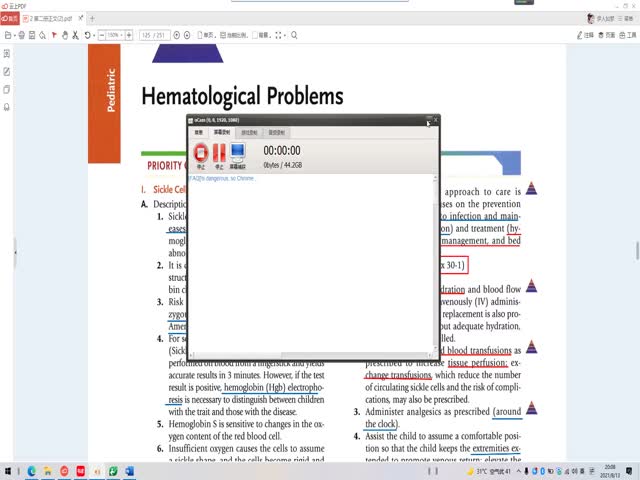
Task: Click the oCam log area scrollbar
Action: tap(434, 260)
